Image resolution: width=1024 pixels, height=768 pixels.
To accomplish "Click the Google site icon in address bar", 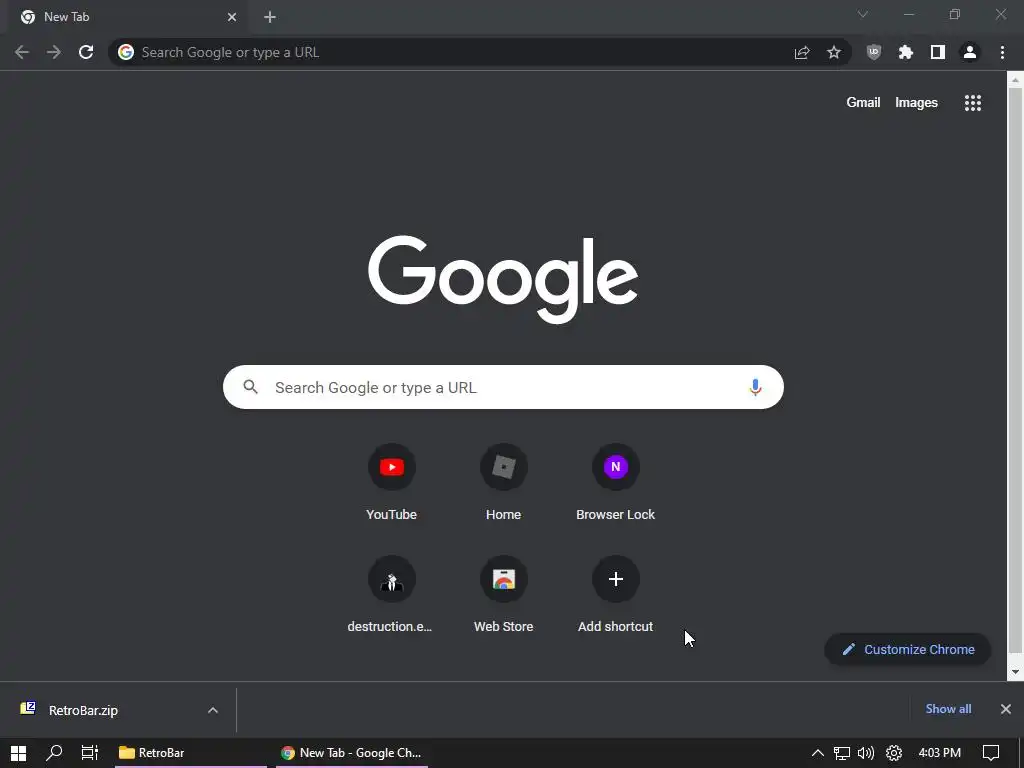I will tap(126, 52).
